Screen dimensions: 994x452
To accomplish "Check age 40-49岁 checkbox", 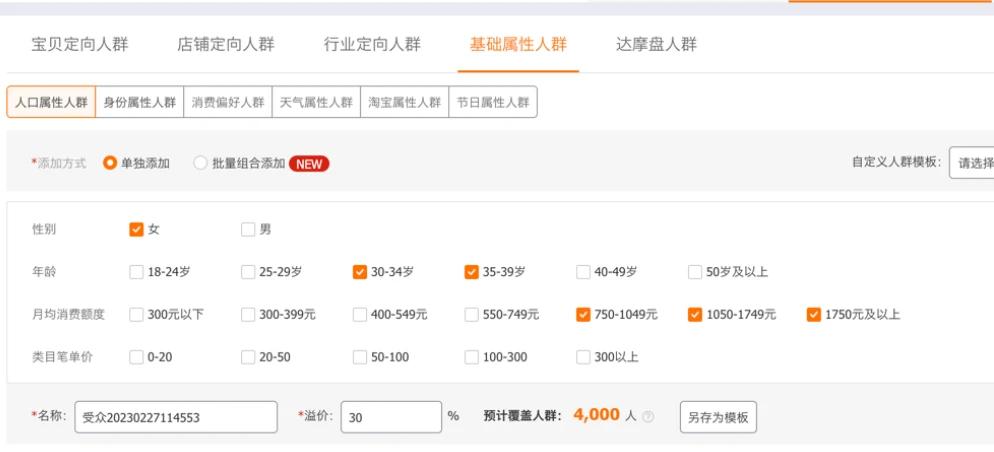I will (583, 272).
